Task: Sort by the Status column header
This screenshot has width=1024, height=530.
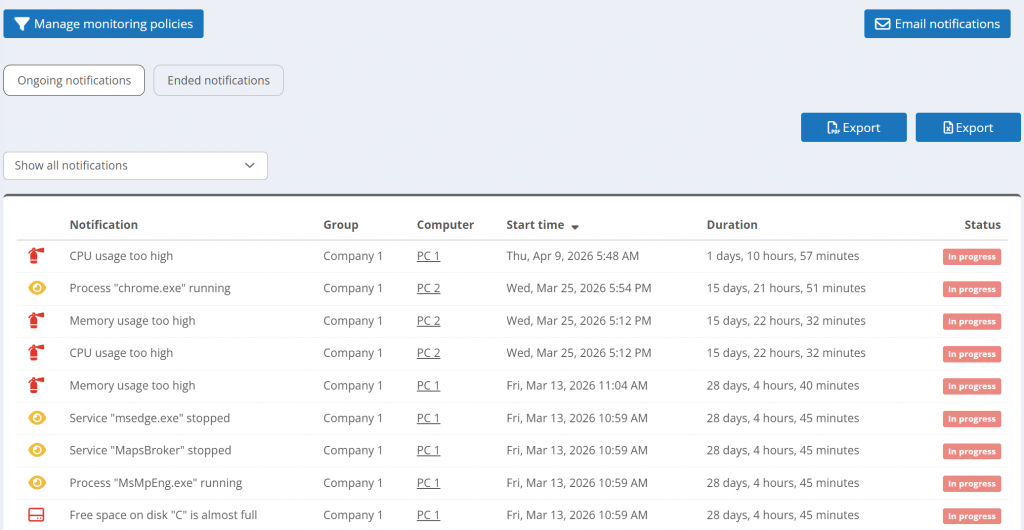Action: (982, 225)
